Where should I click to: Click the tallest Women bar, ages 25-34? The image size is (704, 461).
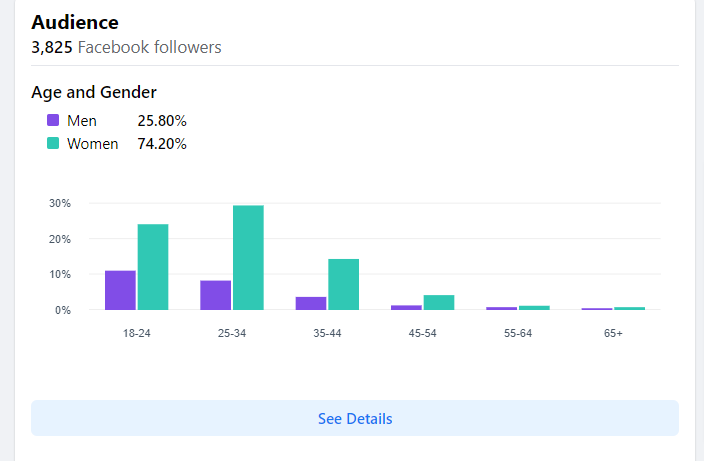click(248, 258)
